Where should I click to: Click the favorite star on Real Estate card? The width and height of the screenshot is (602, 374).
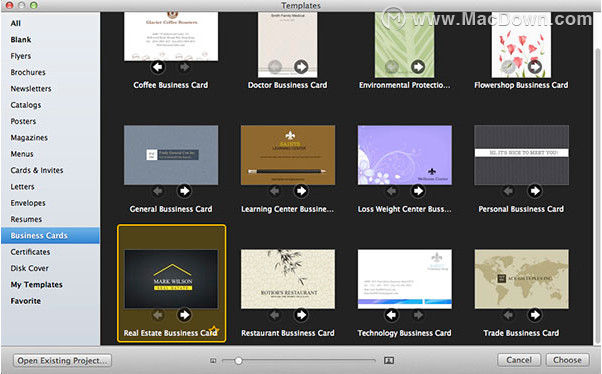tap(214, 329)
